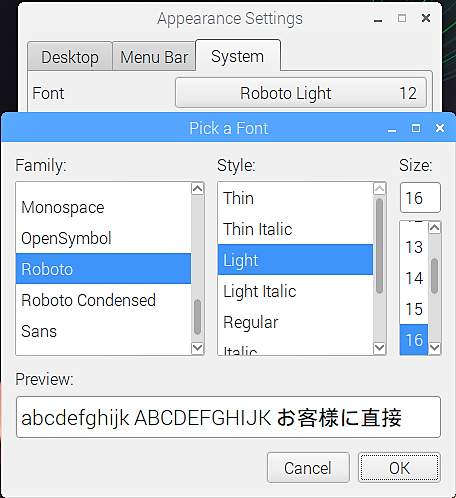Select size 14 in the size list
This screenshot has height=498, width=456.
pyautogui.click(x=414, y=278)
